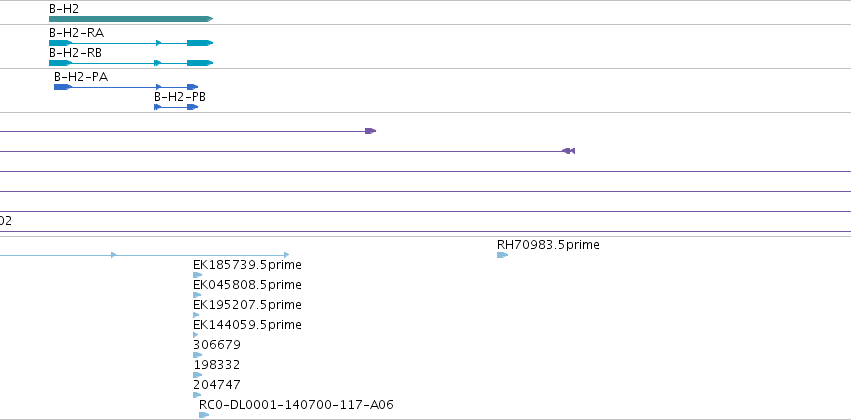Screen dimensions: 851x420
Task: Click the RC0-DL0001-140700-117-A06 feature arrow
Action: [204, 415]
